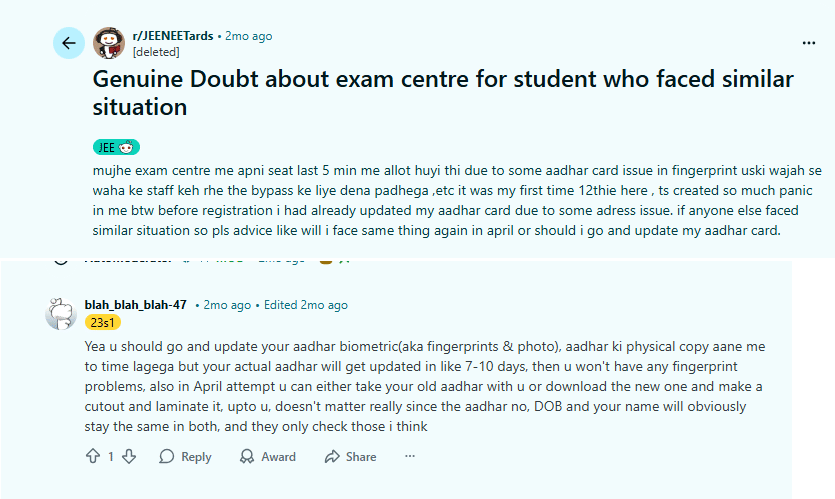The image size is (835, 499).
Task: Open blah_blah_blah-47's profile avatar
Action: pos(61,312)
